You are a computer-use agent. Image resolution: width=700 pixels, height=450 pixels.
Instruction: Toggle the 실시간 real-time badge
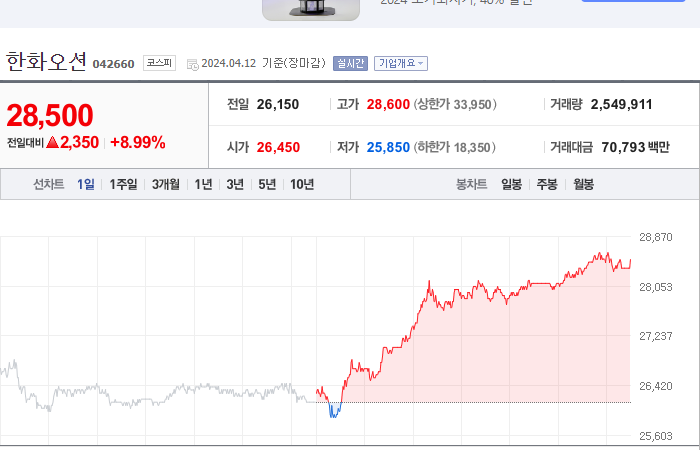[350, 63]
